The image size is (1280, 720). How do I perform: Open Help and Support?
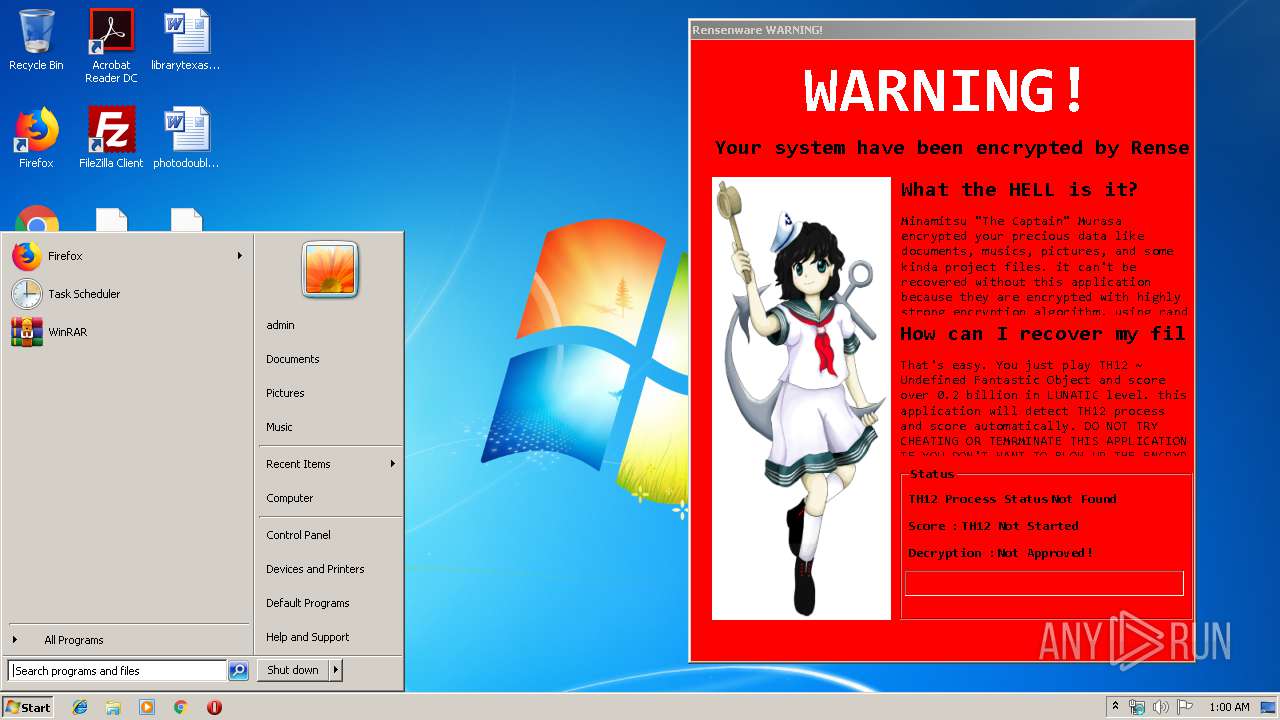click(308, 637)
